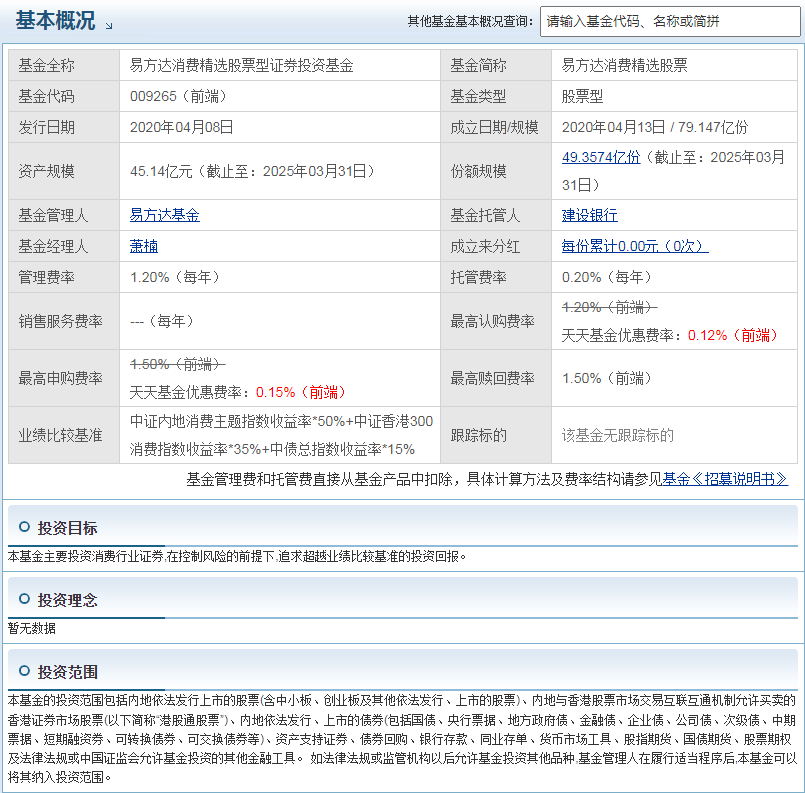
Task: Open the 49.3574亿份 share scale link
Action: [601, 157]
